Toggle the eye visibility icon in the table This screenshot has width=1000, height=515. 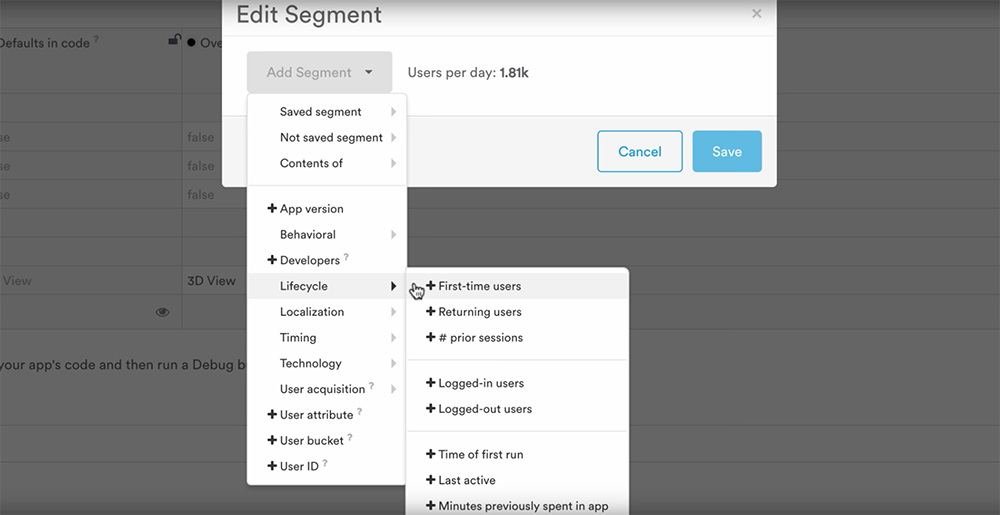[163, 312]
